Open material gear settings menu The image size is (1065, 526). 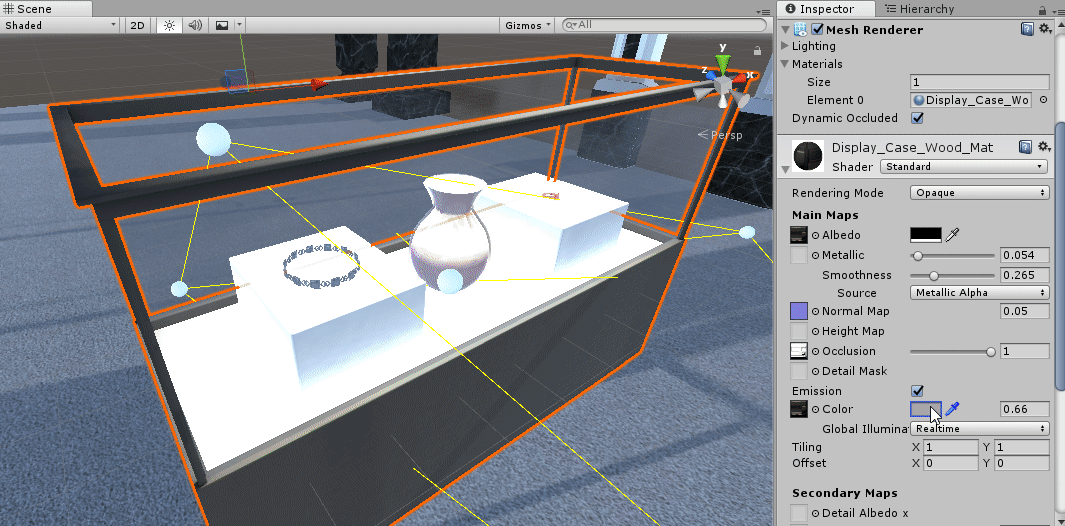[x=1044, y=147]
